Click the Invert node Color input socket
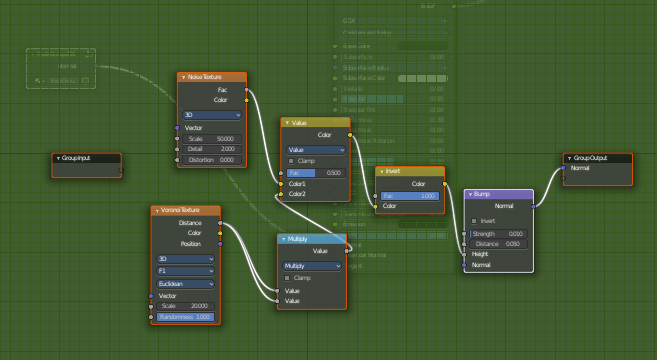The height and width of the screenshot is (360, 657). click(375, 206)
